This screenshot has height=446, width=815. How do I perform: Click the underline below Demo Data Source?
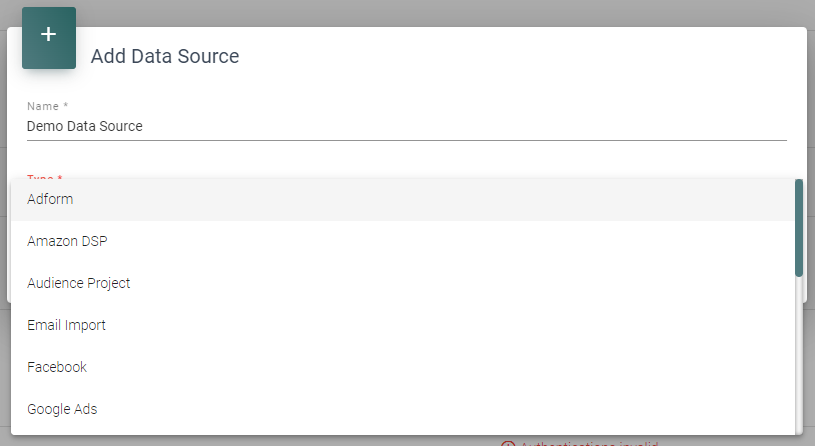click(x=400, y=140)
